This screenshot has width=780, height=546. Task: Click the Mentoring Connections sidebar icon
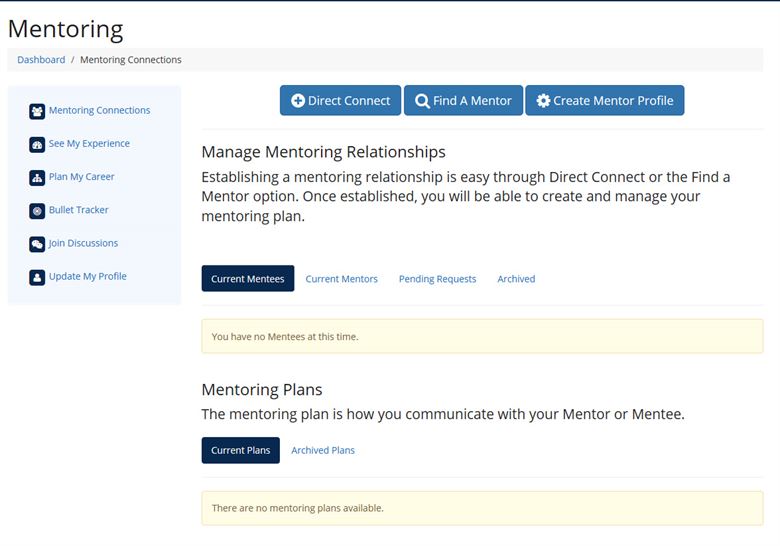click(x=37, y=111)
